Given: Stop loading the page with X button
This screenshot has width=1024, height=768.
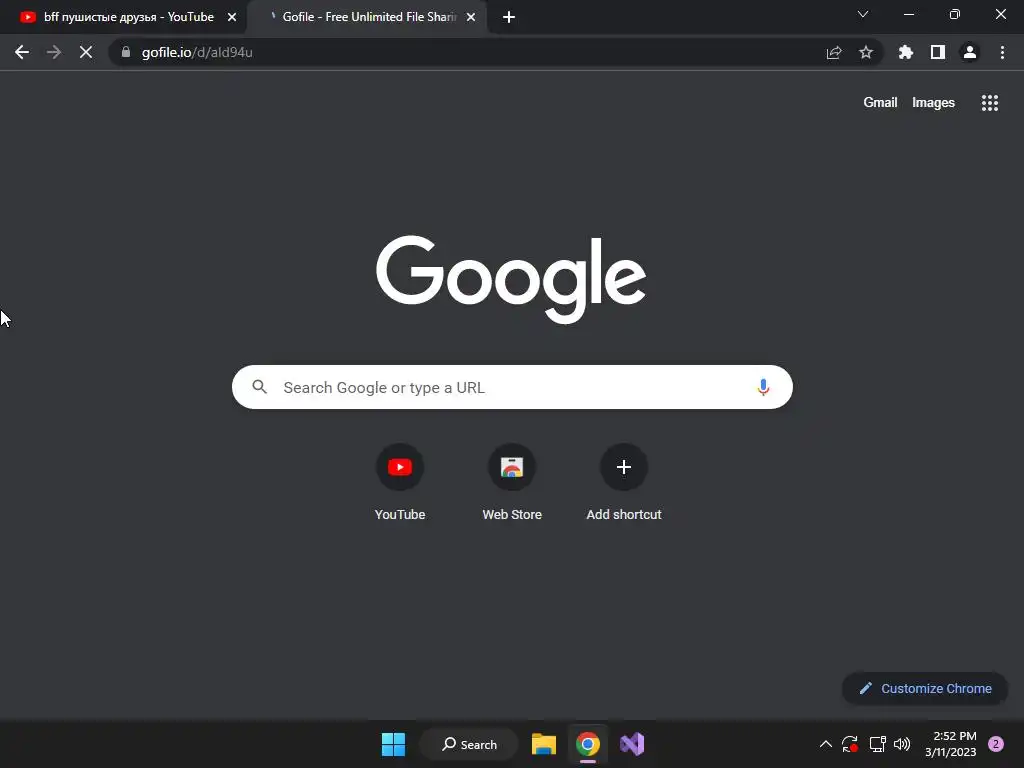Looking at the screenshot, I should (x=86, y=52).
